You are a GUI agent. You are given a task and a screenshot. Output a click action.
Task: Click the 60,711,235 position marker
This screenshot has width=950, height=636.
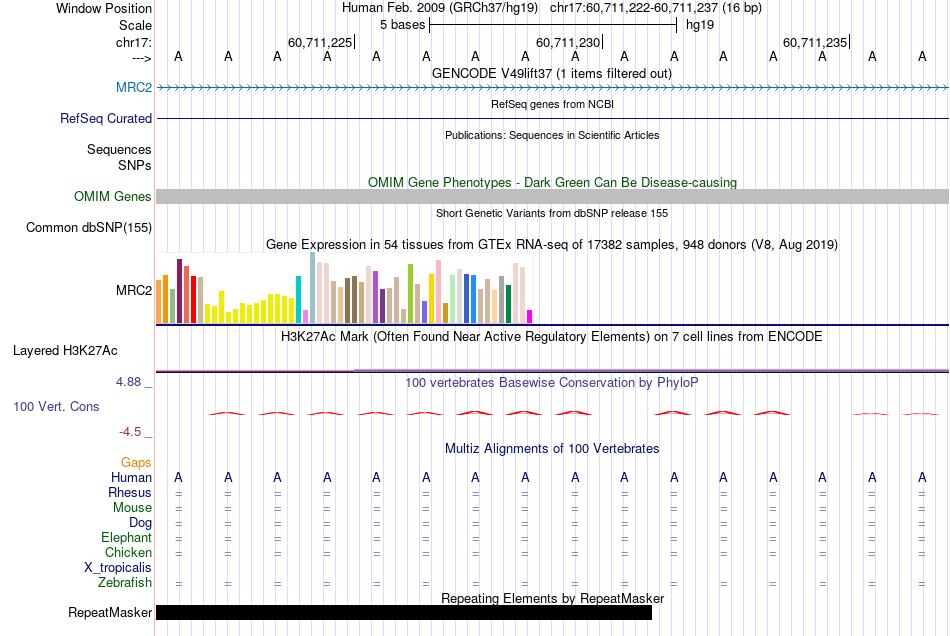point(816,42)
